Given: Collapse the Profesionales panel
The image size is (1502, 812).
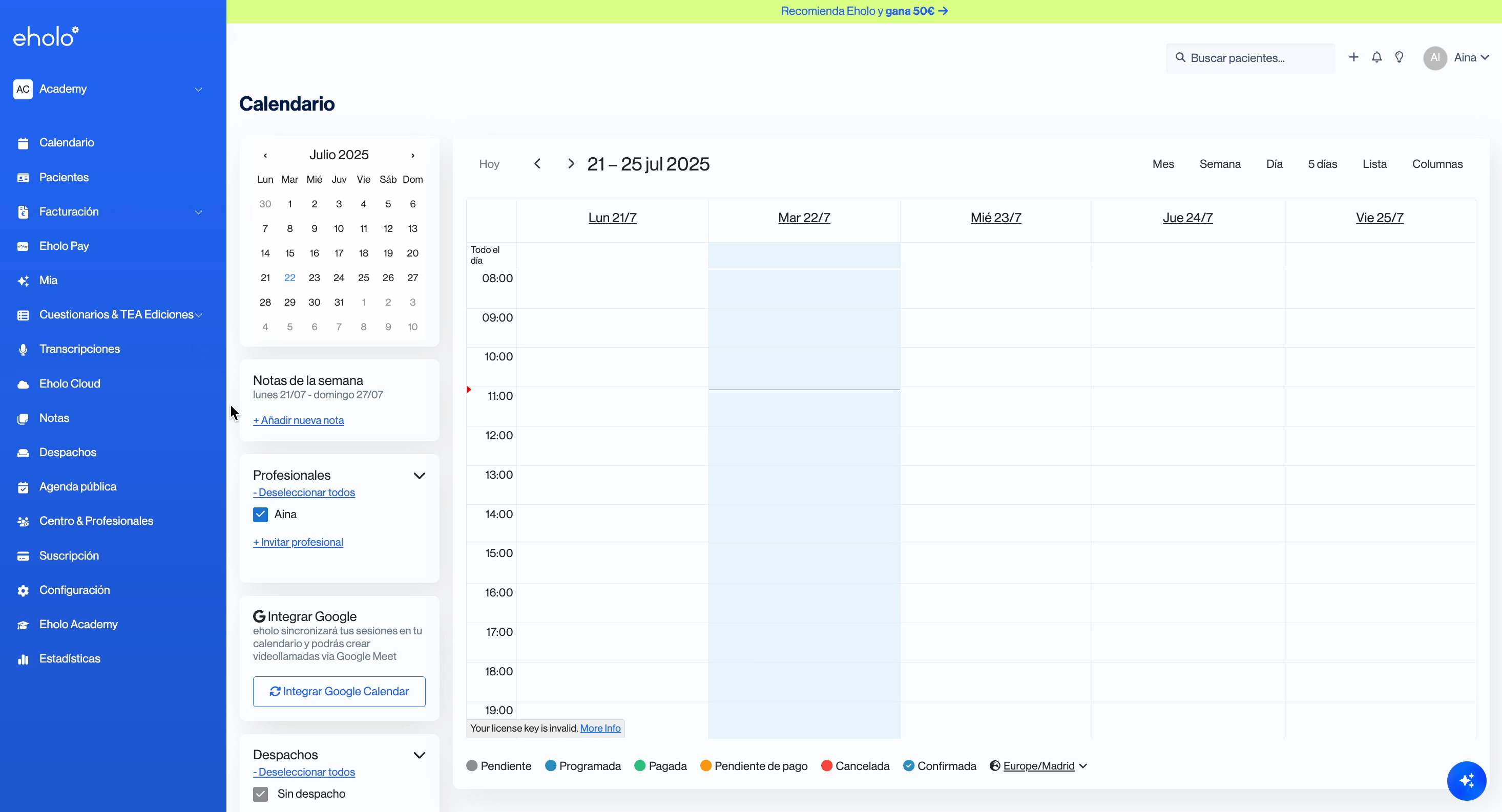Looking at the screenshot, I should tap(419, 476).
